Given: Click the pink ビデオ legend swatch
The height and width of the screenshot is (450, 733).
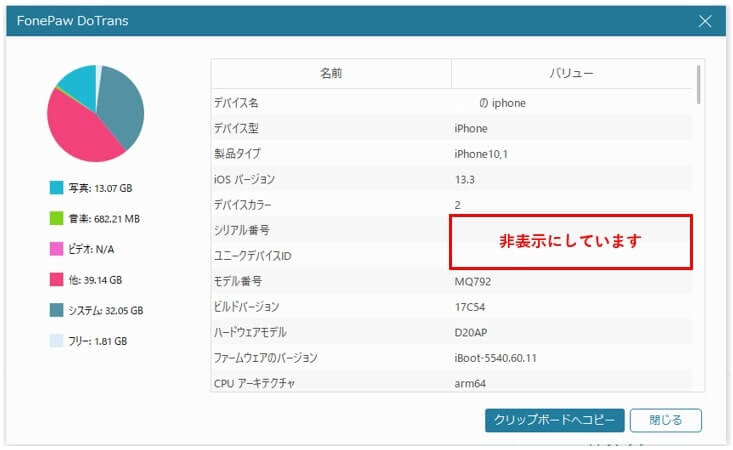Looking at the screenshot, I should 57,249.
